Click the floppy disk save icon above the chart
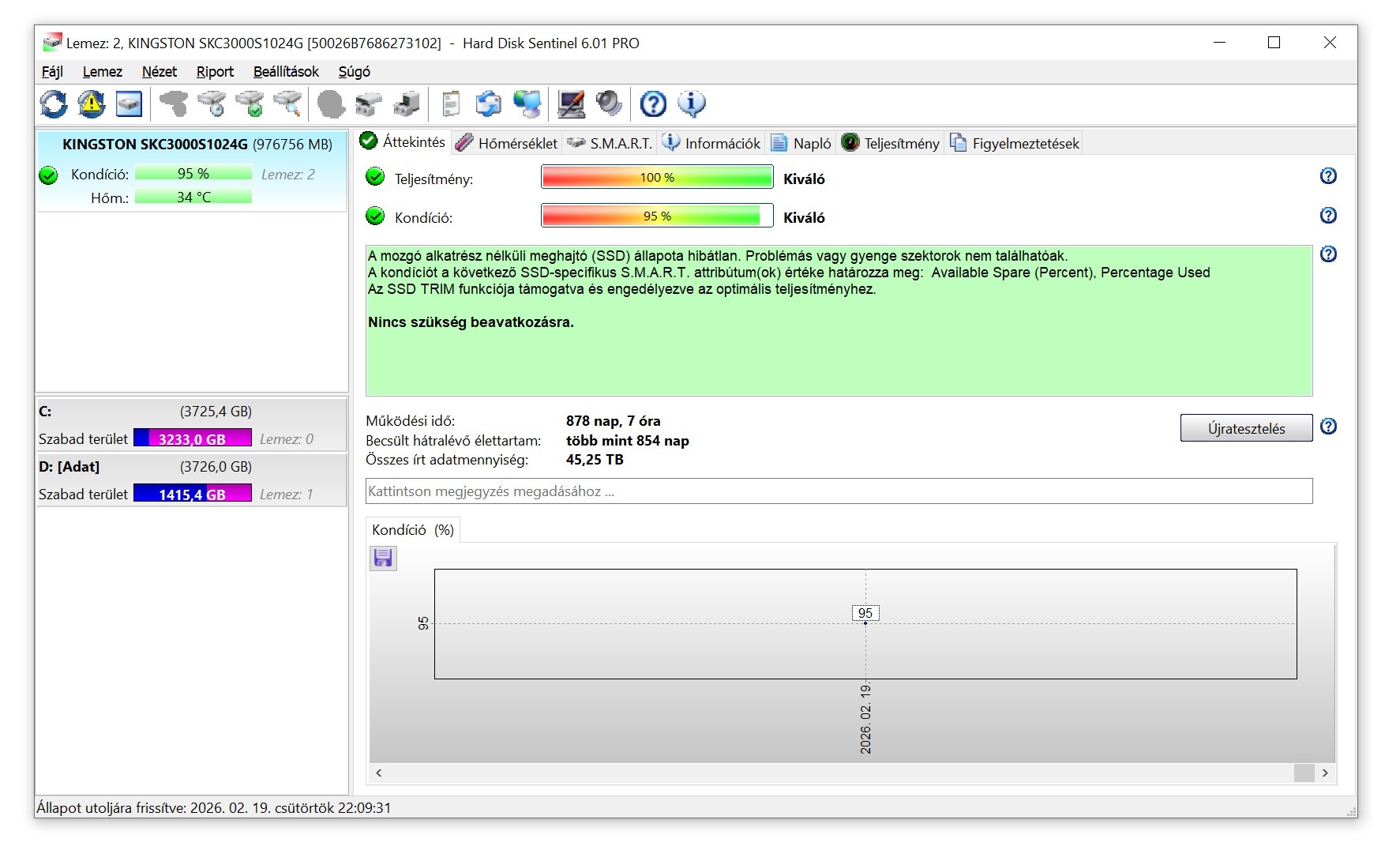The height and width of the screenshot is (850, 1400). click(x=383, y=559)
